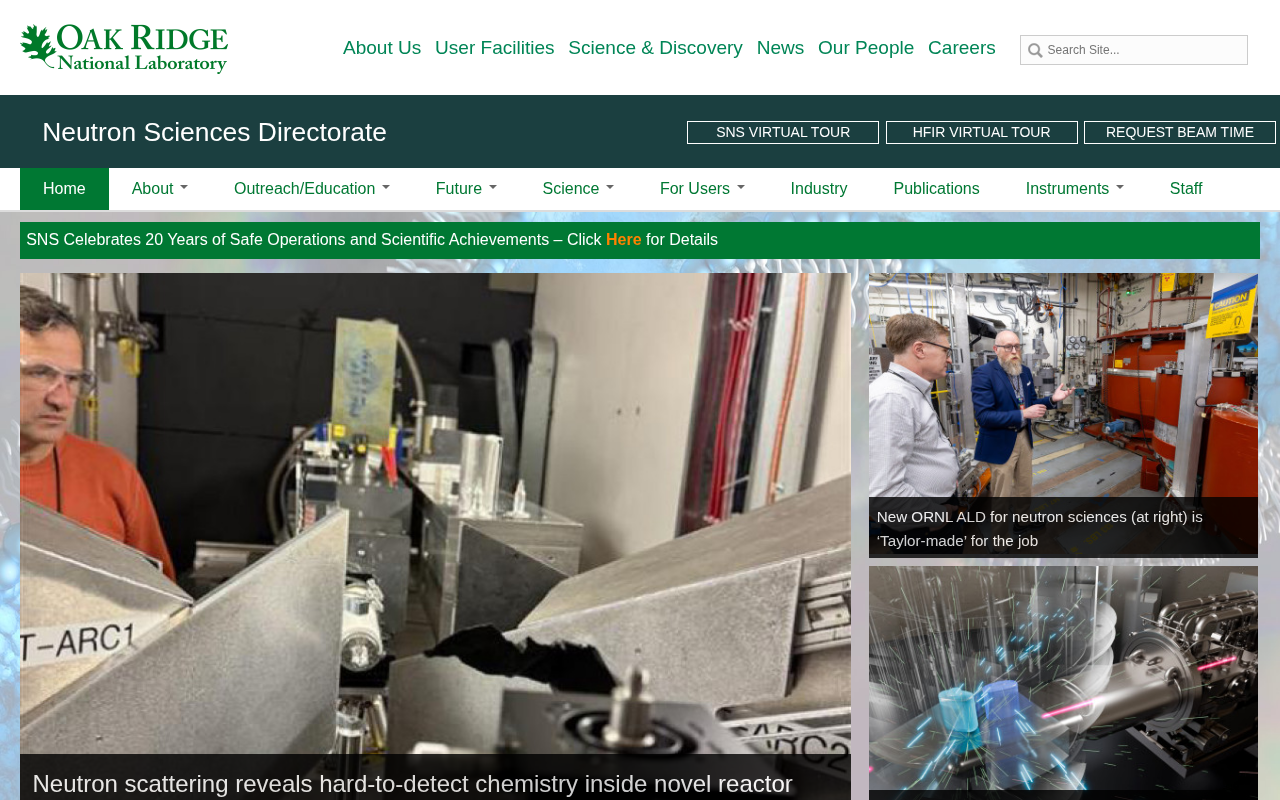Click the Oak Ridge National Laboratory logo

click(124, 49)
